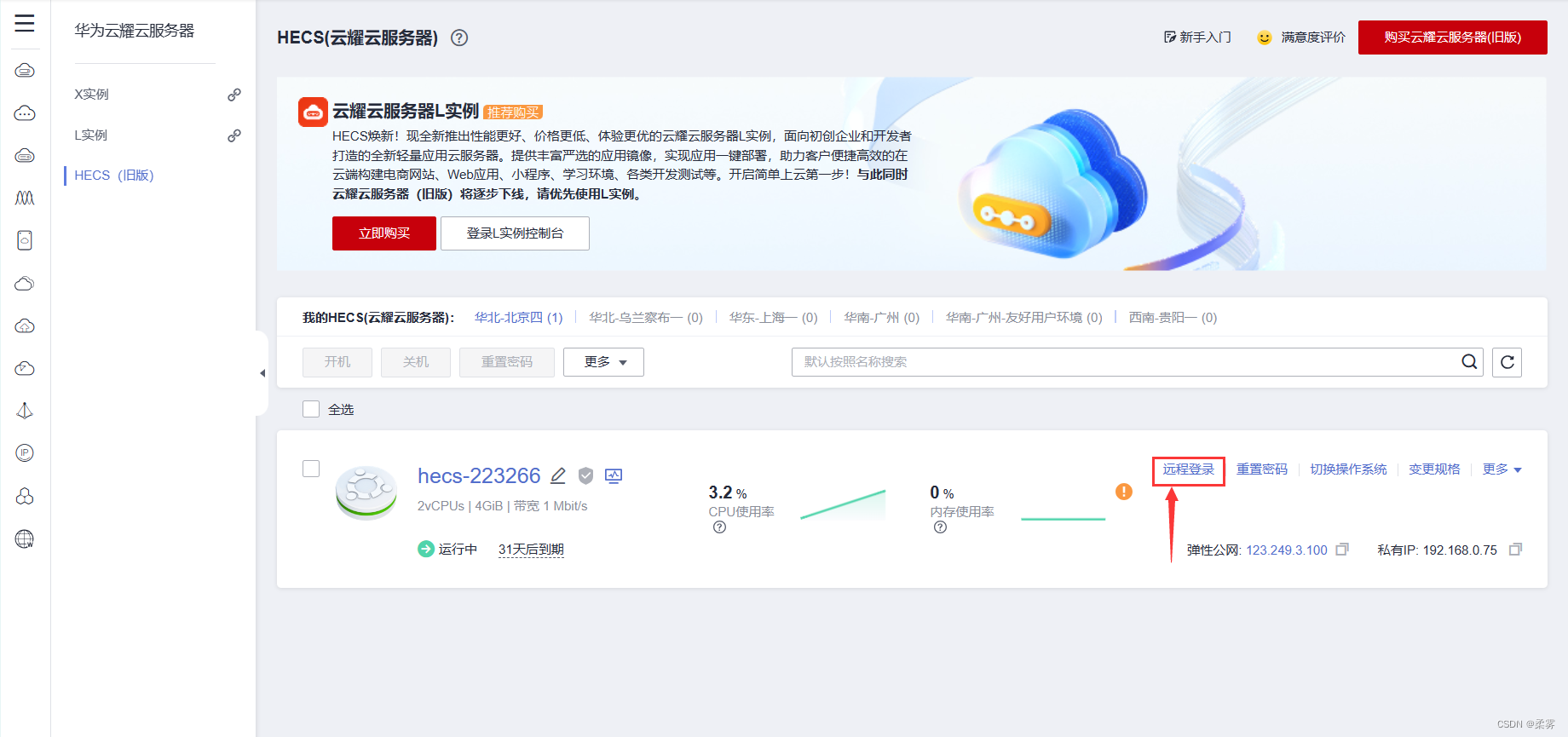The height and width of the screenshot is (737, 1568).
Task: Click the memory usage trend chart
Action: point(1063,517)
